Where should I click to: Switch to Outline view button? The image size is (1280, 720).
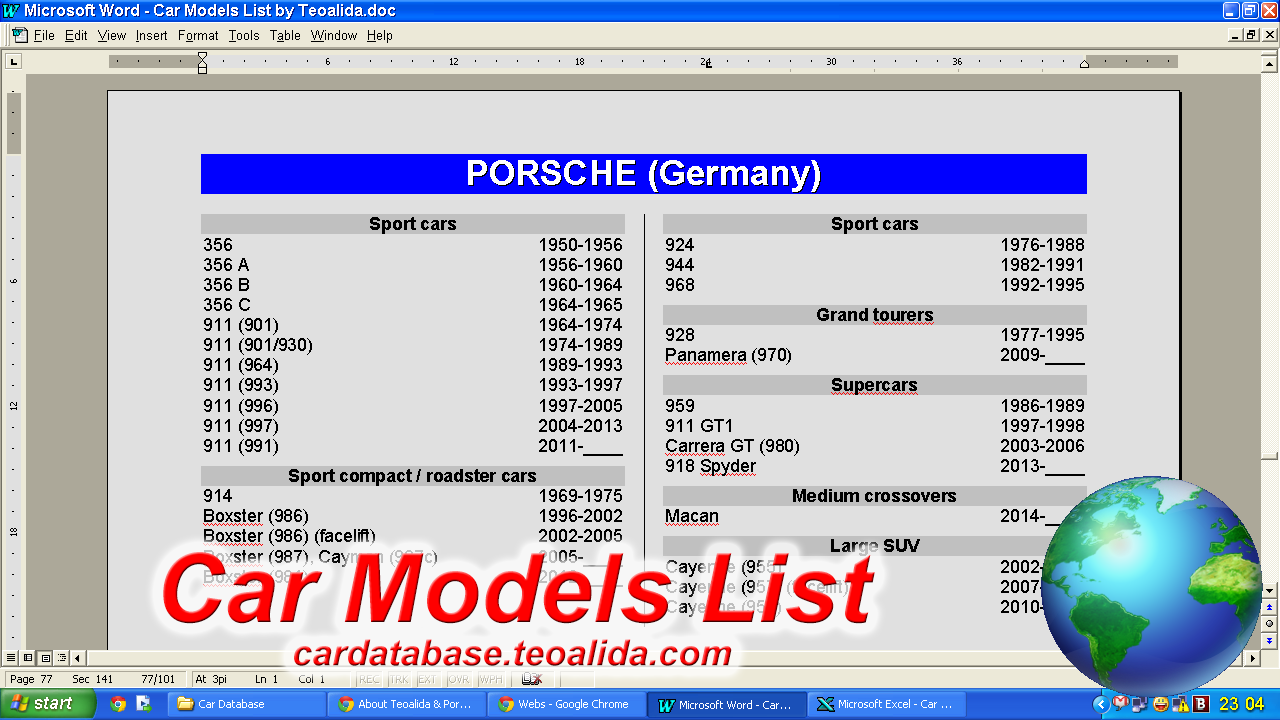[x=62, y=658]
